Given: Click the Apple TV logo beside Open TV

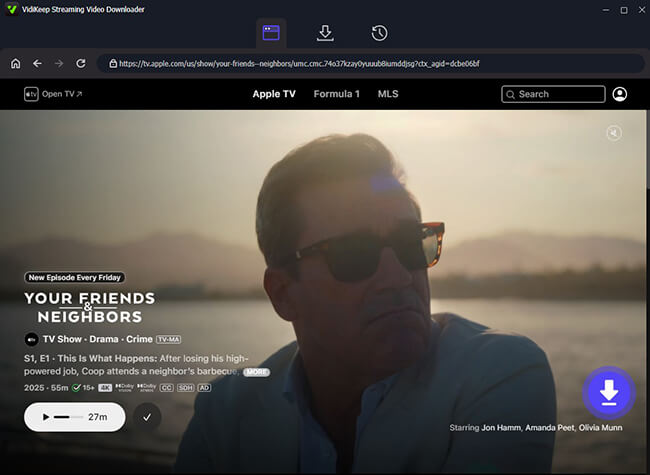Looking at the screenshot, I should click(31, 94).
